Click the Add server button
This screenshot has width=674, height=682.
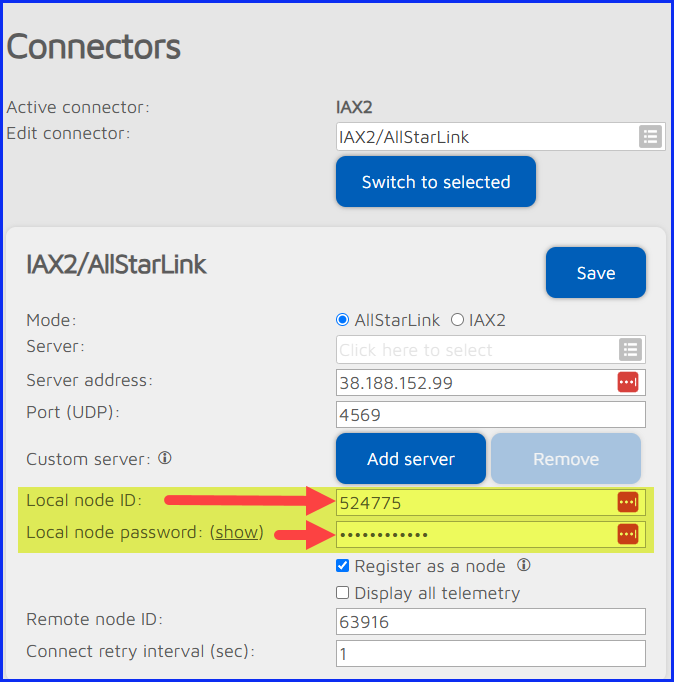pyautogui.click(x=411, y=459)
